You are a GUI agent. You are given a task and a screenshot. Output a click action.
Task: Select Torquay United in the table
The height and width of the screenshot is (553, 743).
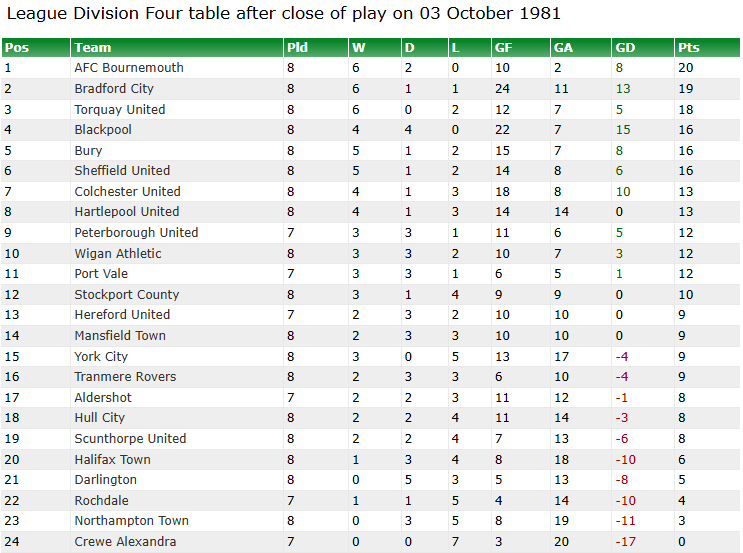[x=119, y=109]
